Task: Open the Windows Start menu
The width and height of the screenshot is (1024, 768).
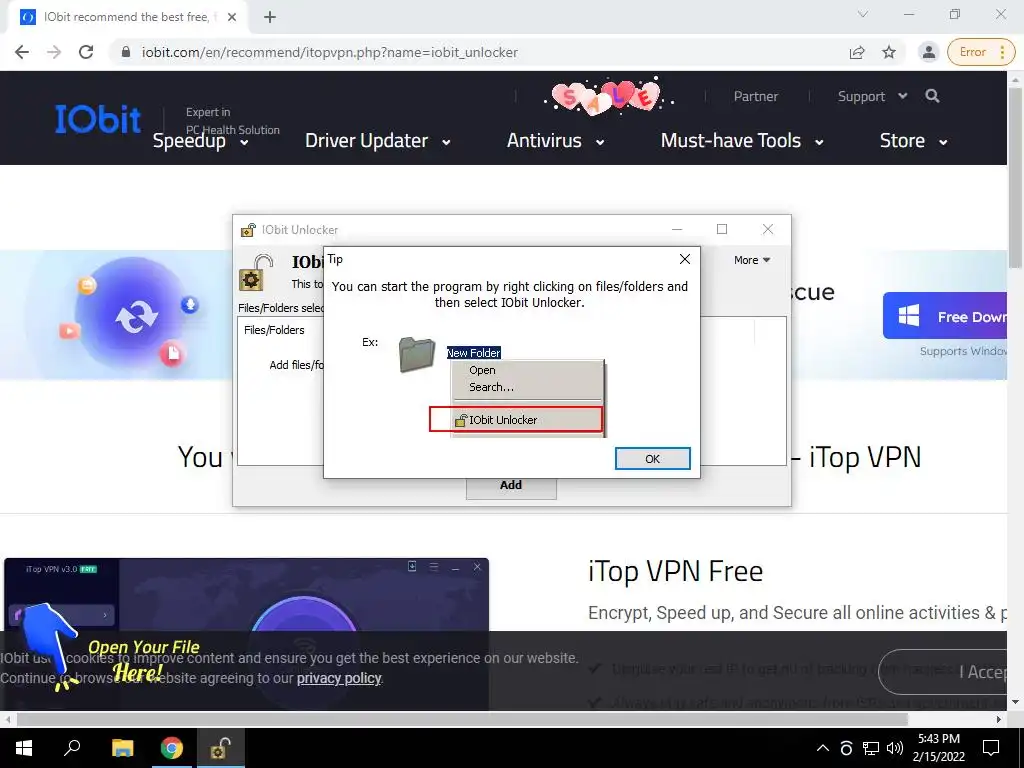Action: click(24, 748)
